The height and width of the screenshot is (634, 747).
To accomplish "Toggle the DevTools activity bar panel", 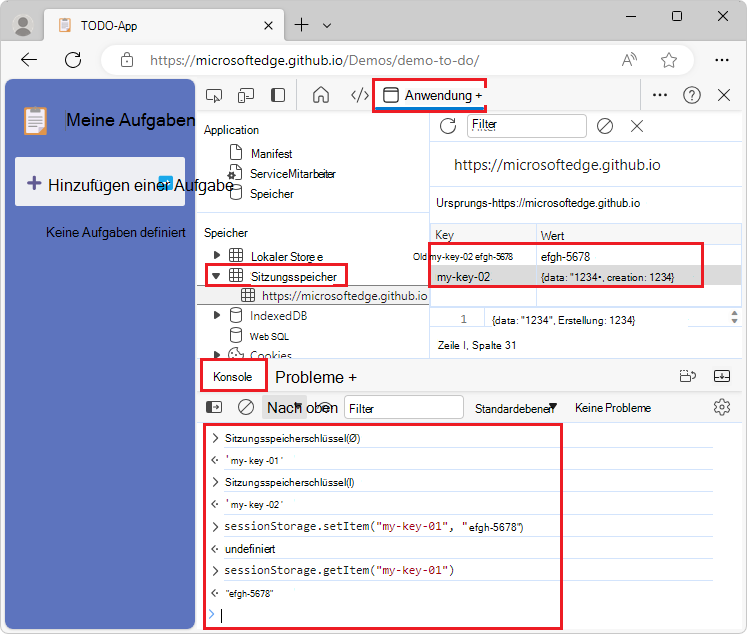I will pyautogui.click(x=278, y=95).
